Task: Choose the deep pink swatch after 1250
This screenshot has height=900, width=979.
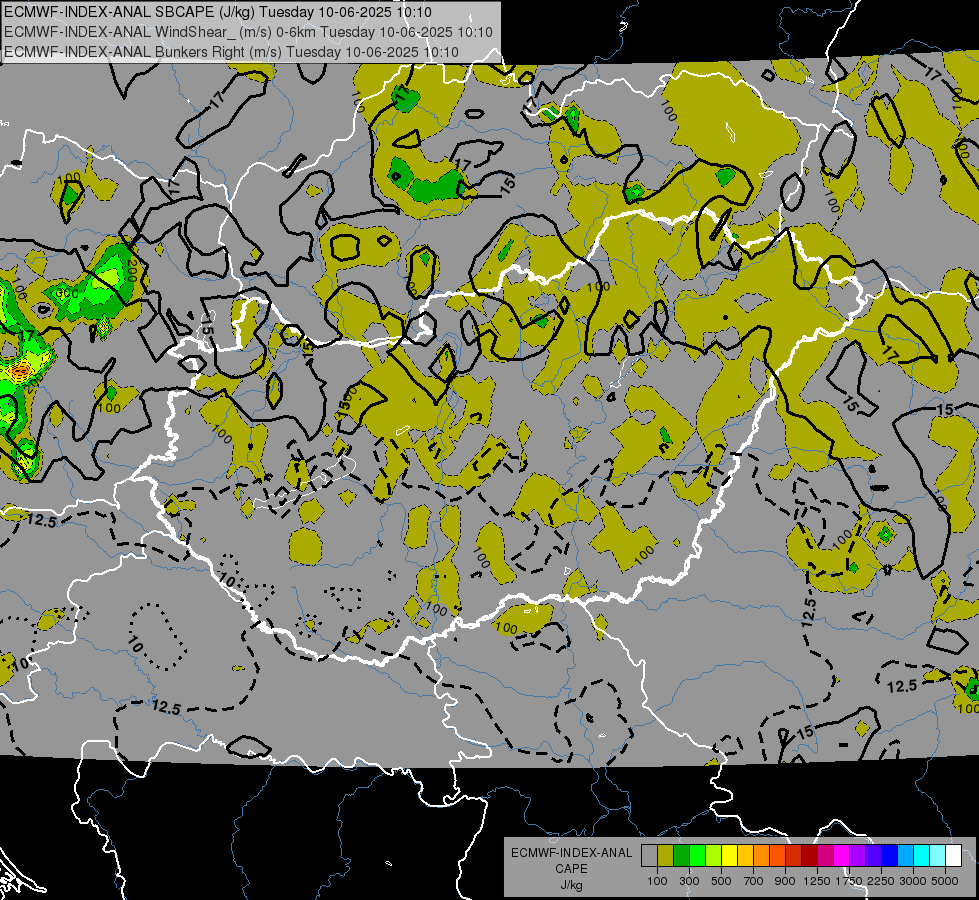Action: click(x=825, y=855)
